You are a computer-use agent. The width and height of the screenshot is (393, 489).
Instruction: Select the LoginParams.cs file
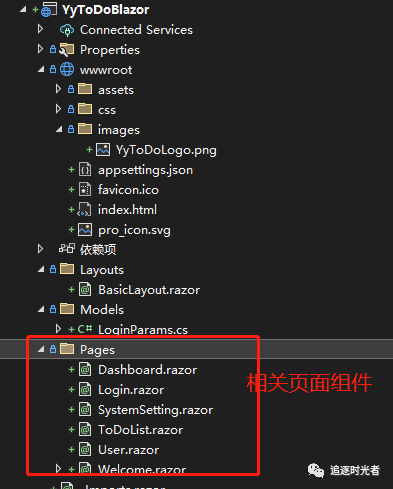143,330
